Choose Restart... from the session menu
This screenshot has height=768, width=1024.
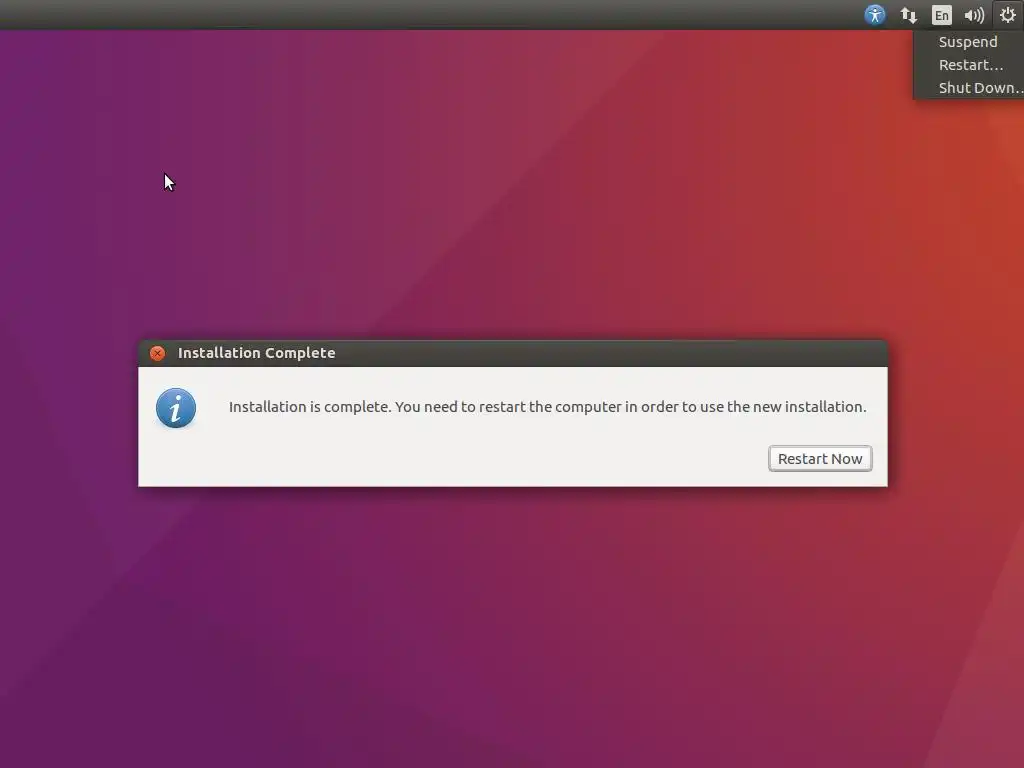[970, 65]
